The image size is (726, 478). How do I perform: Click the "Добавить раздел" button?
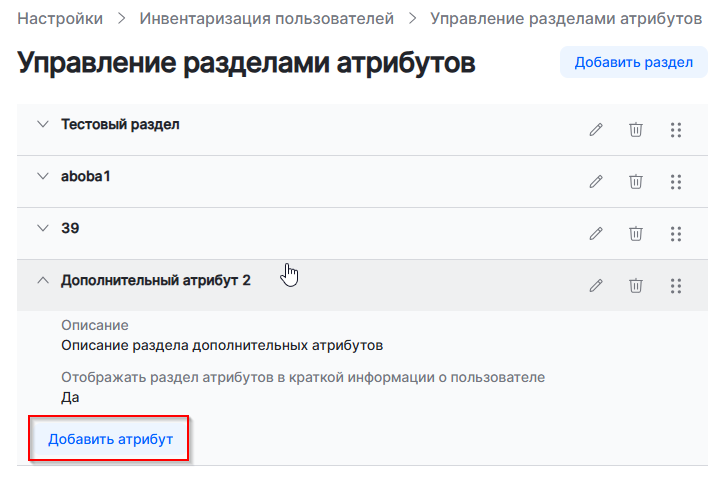coord(633,62)
